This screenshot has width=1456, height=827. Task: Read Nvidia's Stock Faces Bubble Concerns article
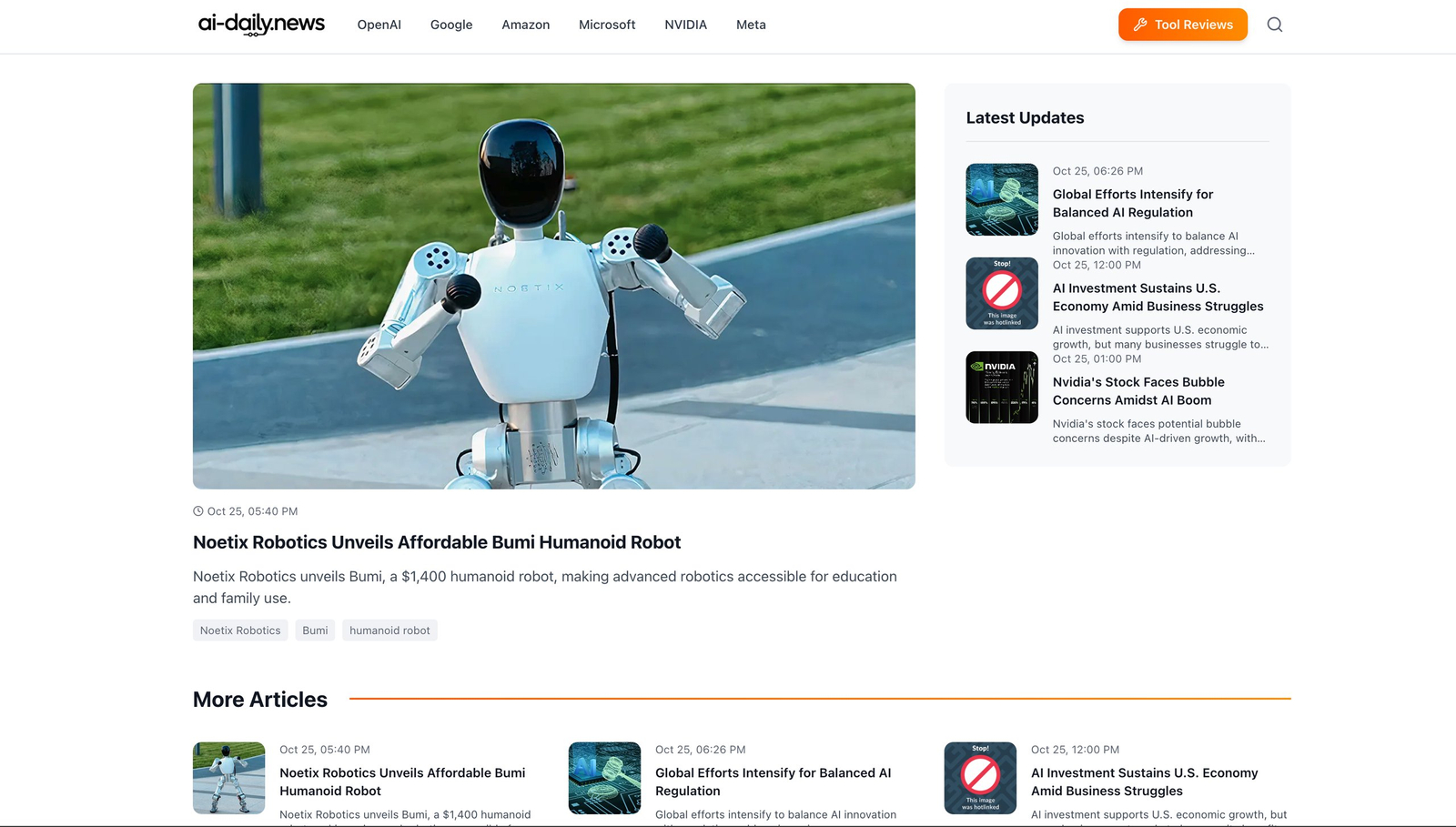(1138, 391)
